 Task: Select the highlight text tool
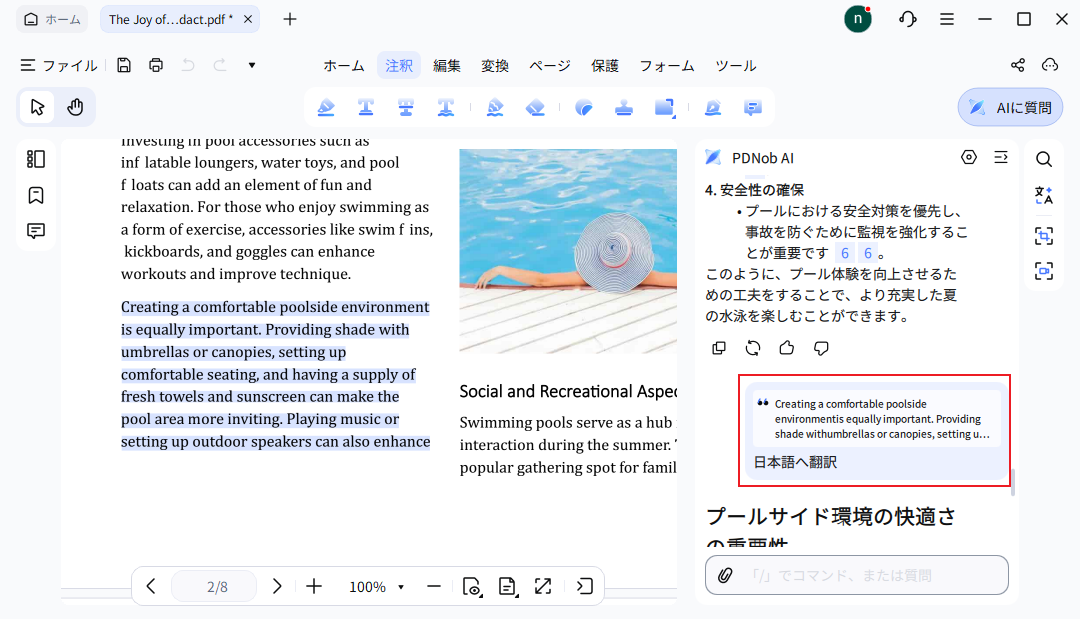pos(326,106)
